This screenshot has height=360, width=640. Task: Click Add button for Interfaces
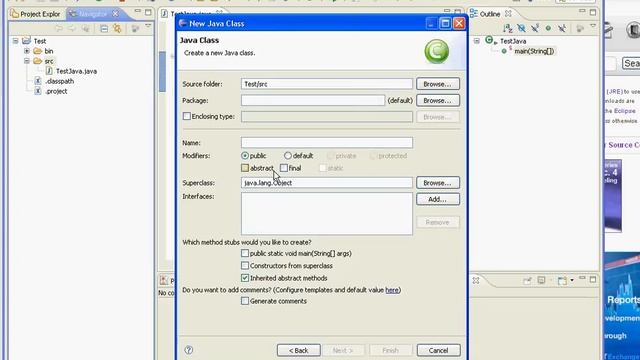click(x=438, y=199)
